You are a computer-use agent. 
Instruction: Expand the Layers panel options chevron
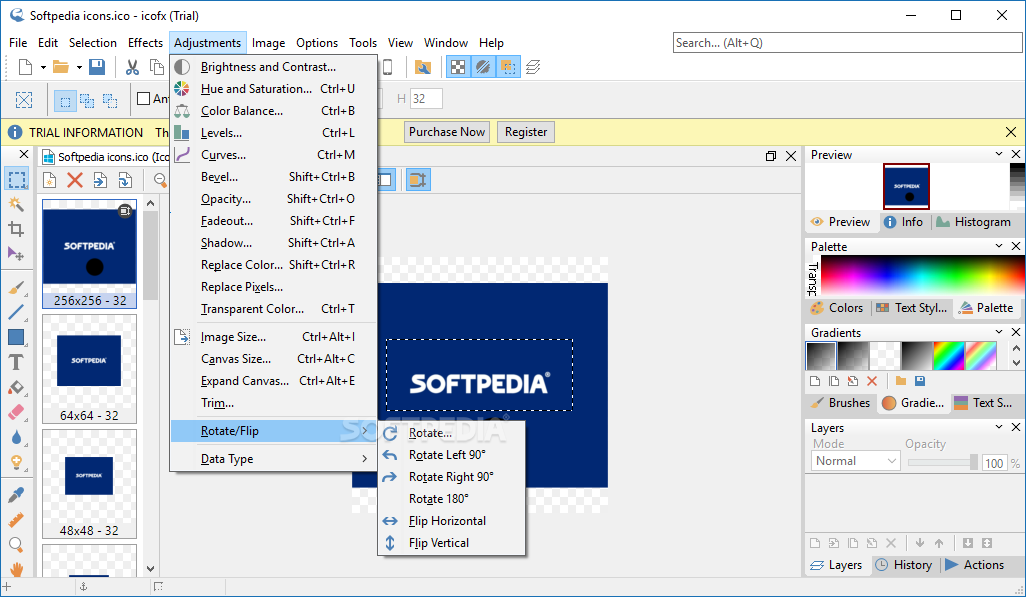point(999,427)
